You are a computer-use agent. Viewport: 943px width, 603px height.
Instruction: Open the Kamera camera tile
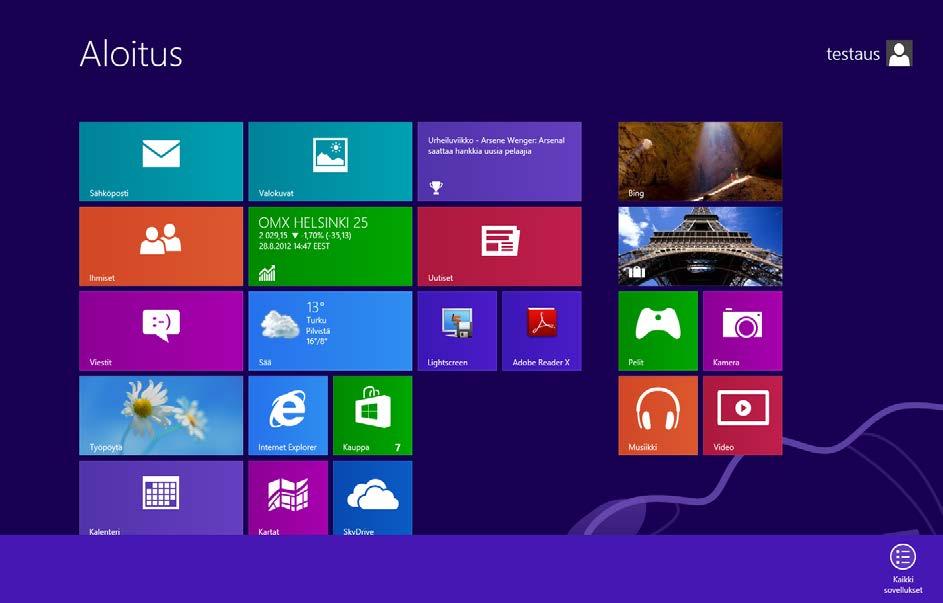point(743,331)
